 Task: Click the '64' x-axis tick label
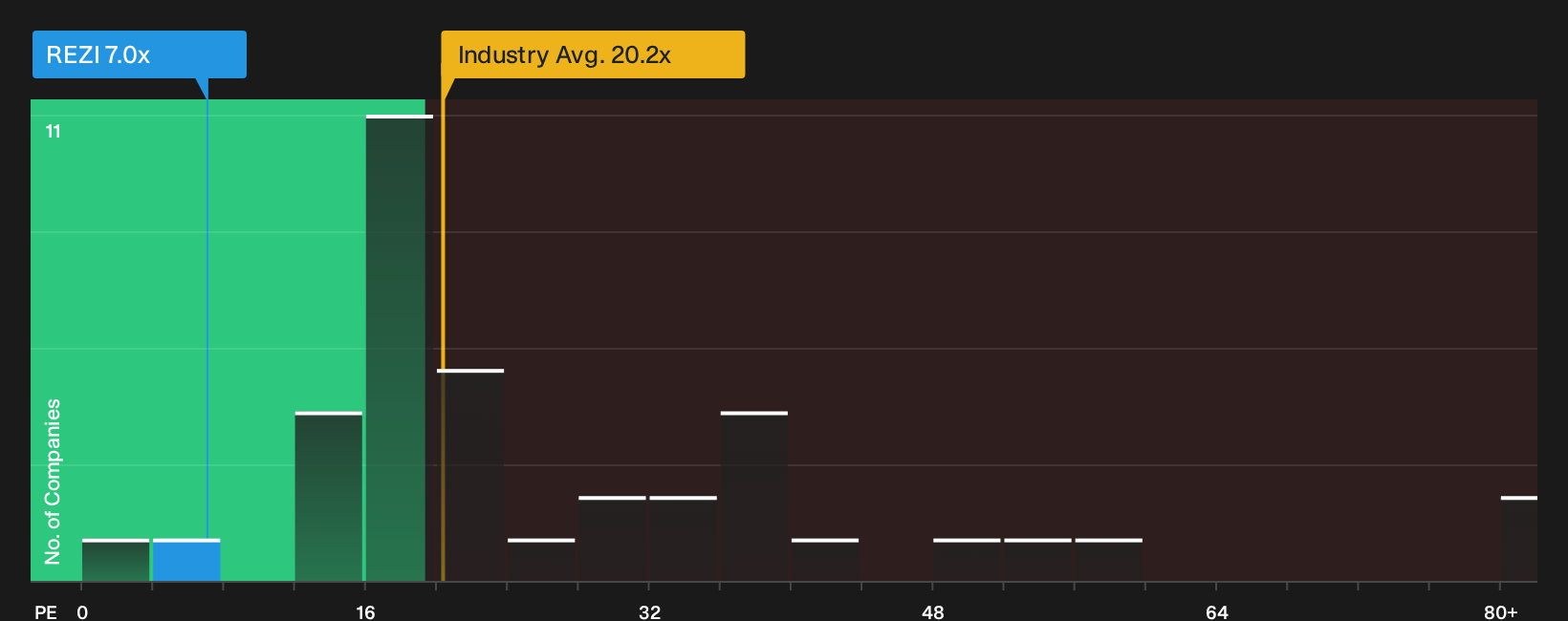[1216, 611]
